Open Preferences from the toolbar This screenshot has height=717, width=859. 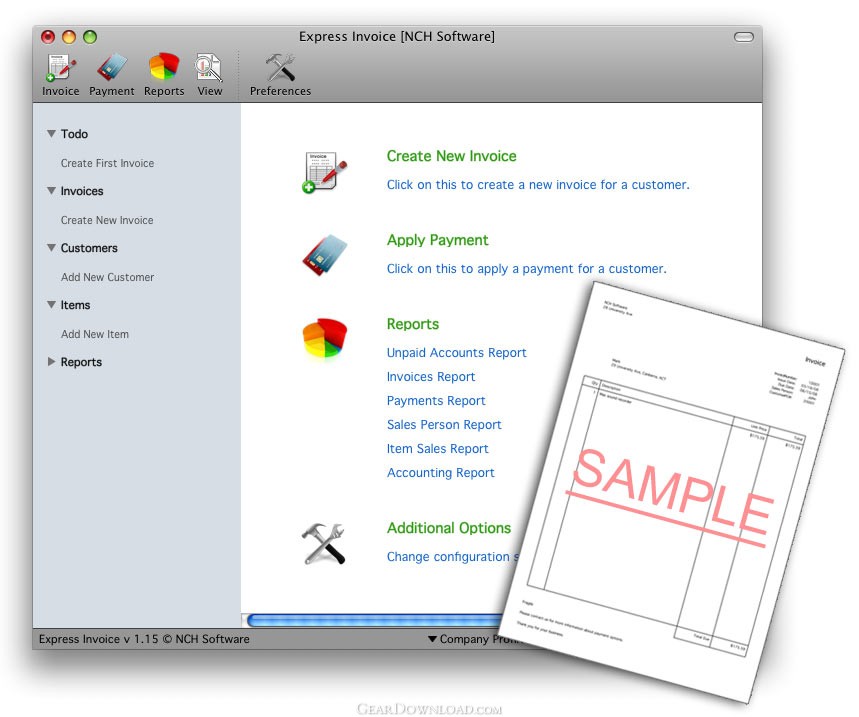(x=280, y=75)
